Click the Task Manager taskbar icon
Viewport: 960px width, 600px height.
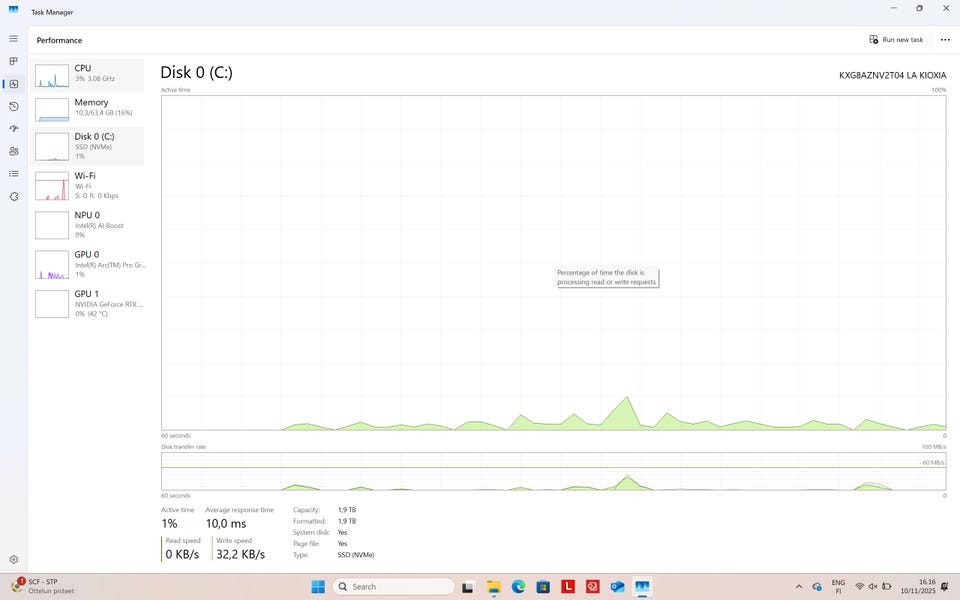point(642,587)
